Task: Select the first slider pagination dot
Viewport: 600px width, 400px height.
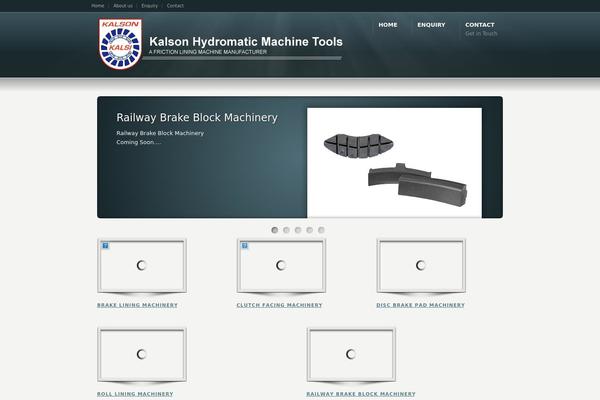Action: click(274, 230)
